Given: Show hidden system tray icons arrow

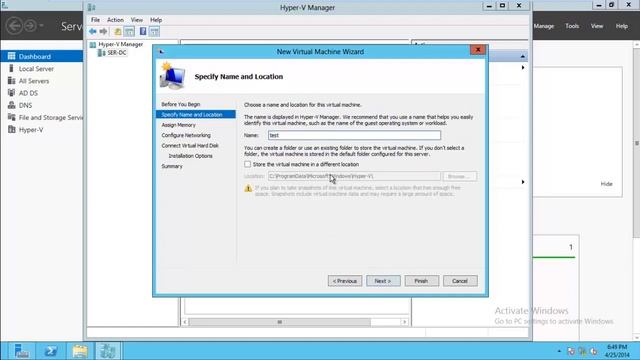Looking at the screenshot, I should point(559,351).
